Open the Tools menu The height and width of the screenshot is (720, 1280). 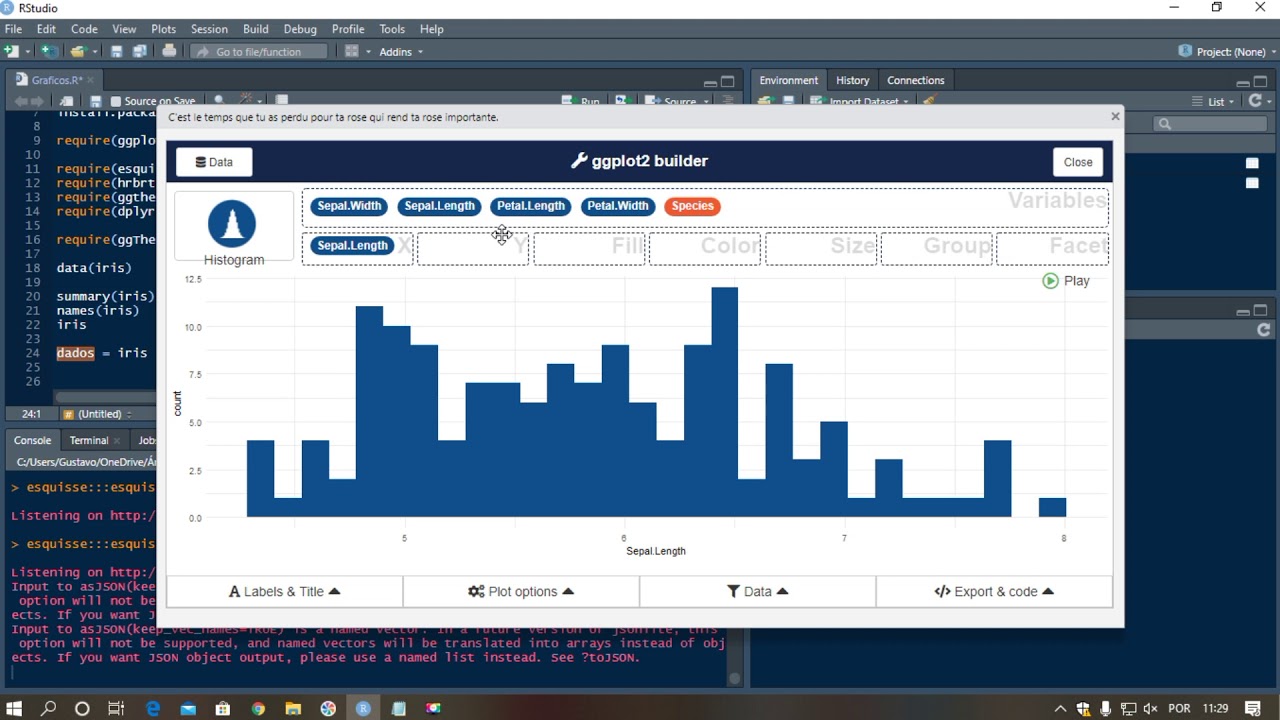pyautogui.click(x=392, y=29)
